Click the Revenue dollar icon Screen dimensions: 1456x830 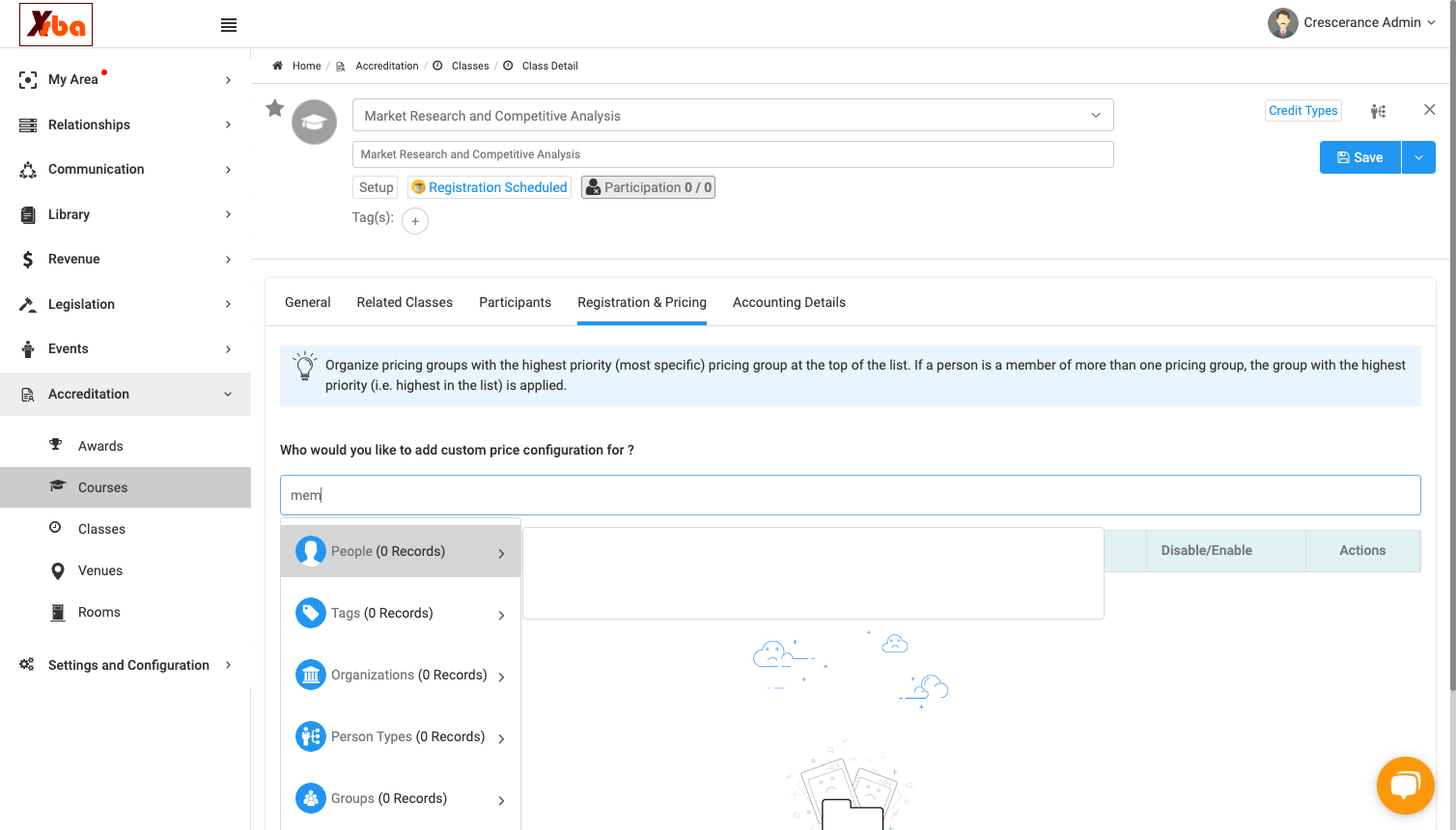[x=28, y=260]
